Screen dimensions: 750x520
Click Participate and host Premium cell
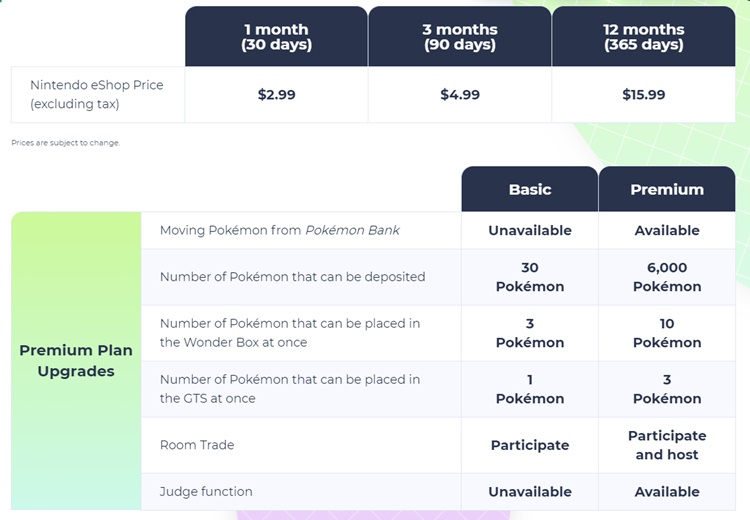[667, 445]
